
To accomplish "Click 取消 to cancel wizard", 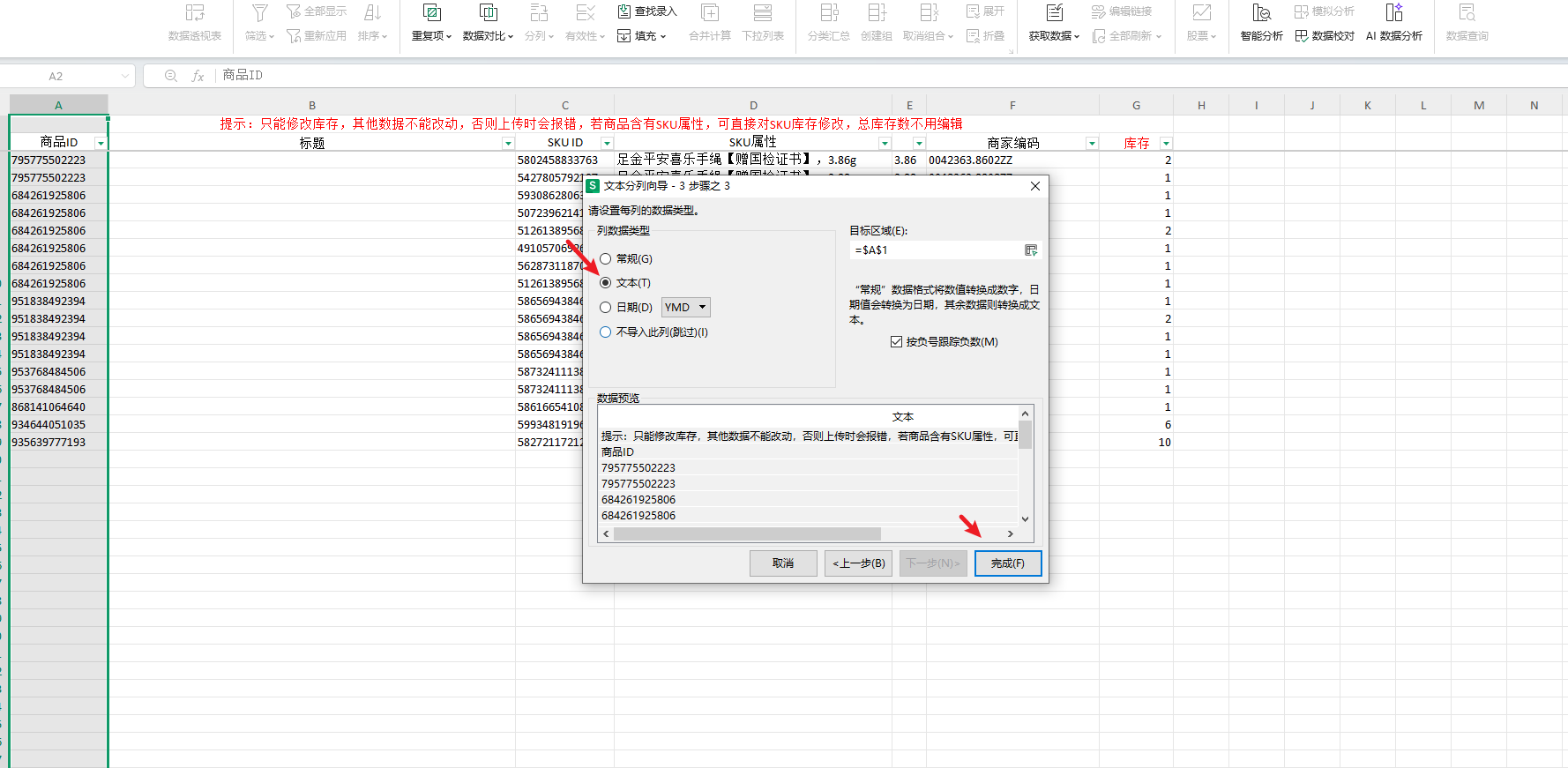I will [x=782, y=563].
